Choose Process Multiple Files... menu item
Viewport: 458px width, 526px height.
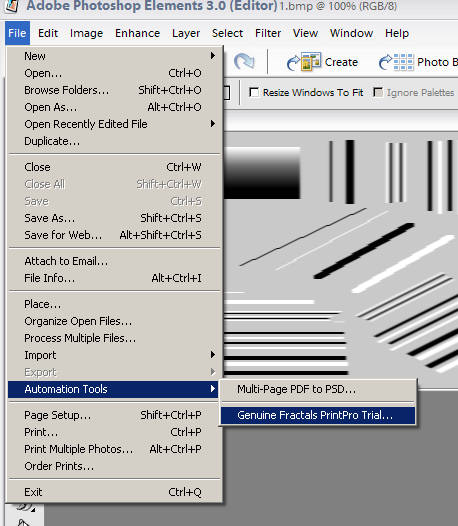[x=114, y=338]
